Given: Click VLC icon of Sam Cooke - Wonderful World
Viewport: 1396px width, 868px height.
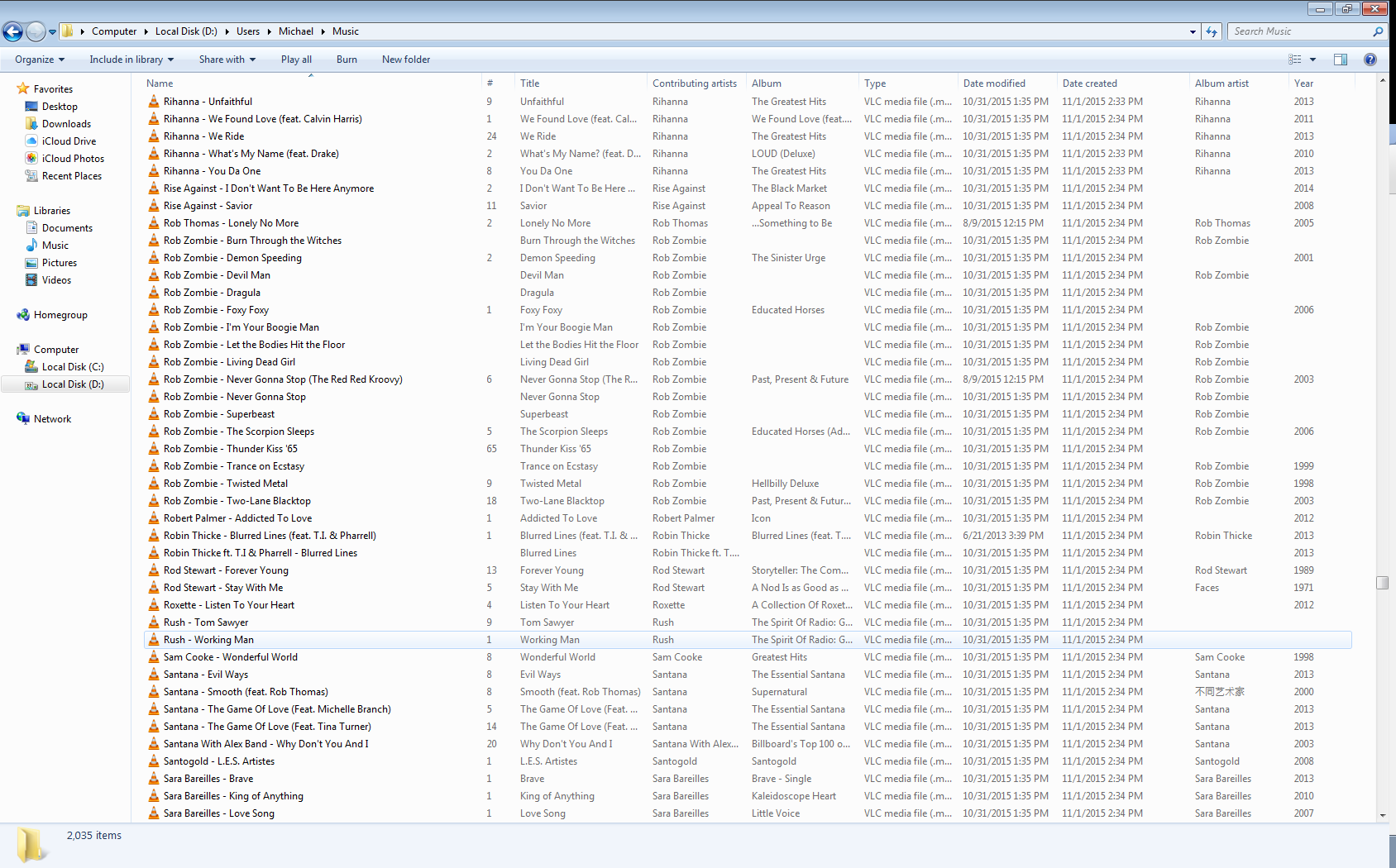Looking at the screenshot, I should pos(154,657).
